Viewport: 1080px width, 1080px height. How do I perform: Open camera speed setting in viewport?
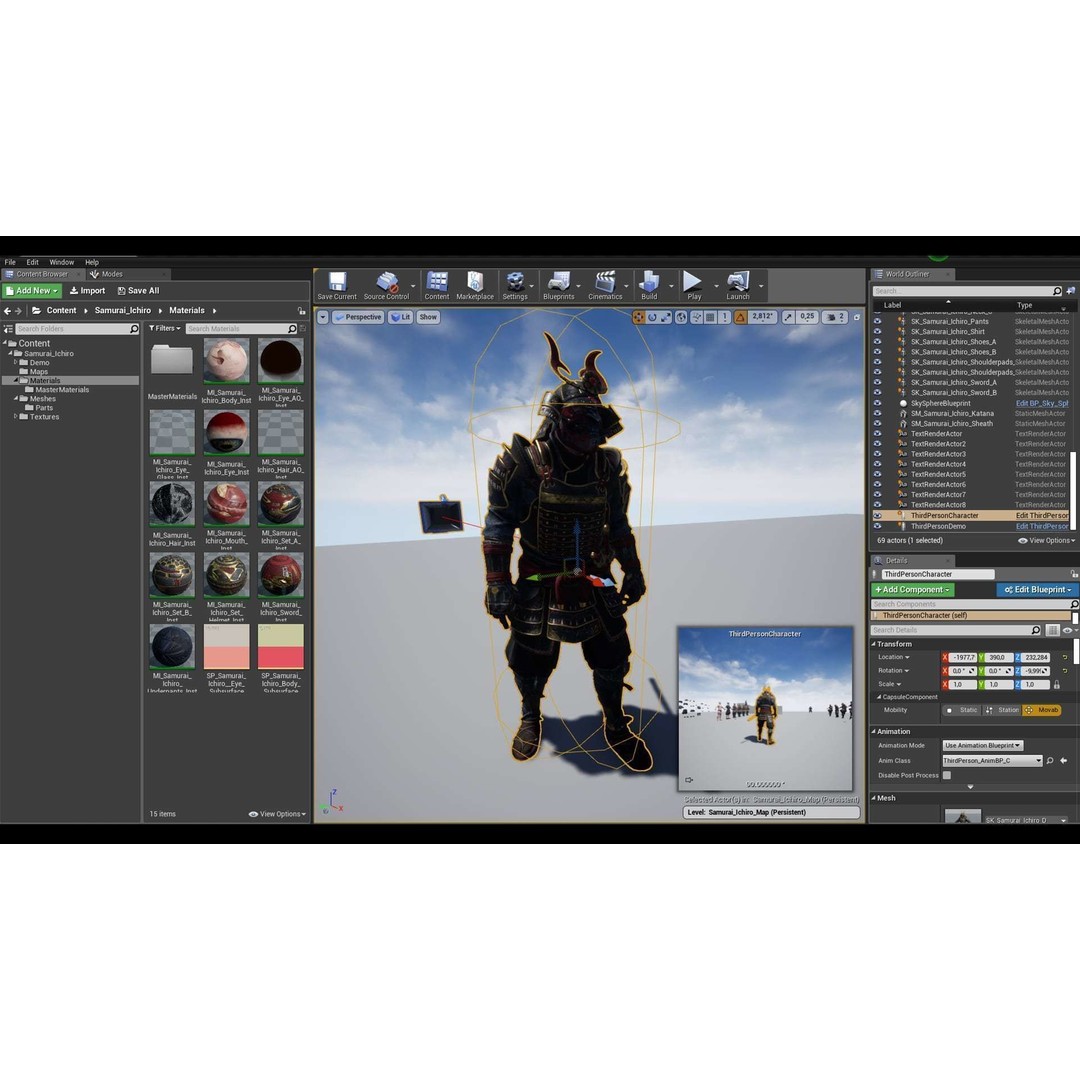835,317
